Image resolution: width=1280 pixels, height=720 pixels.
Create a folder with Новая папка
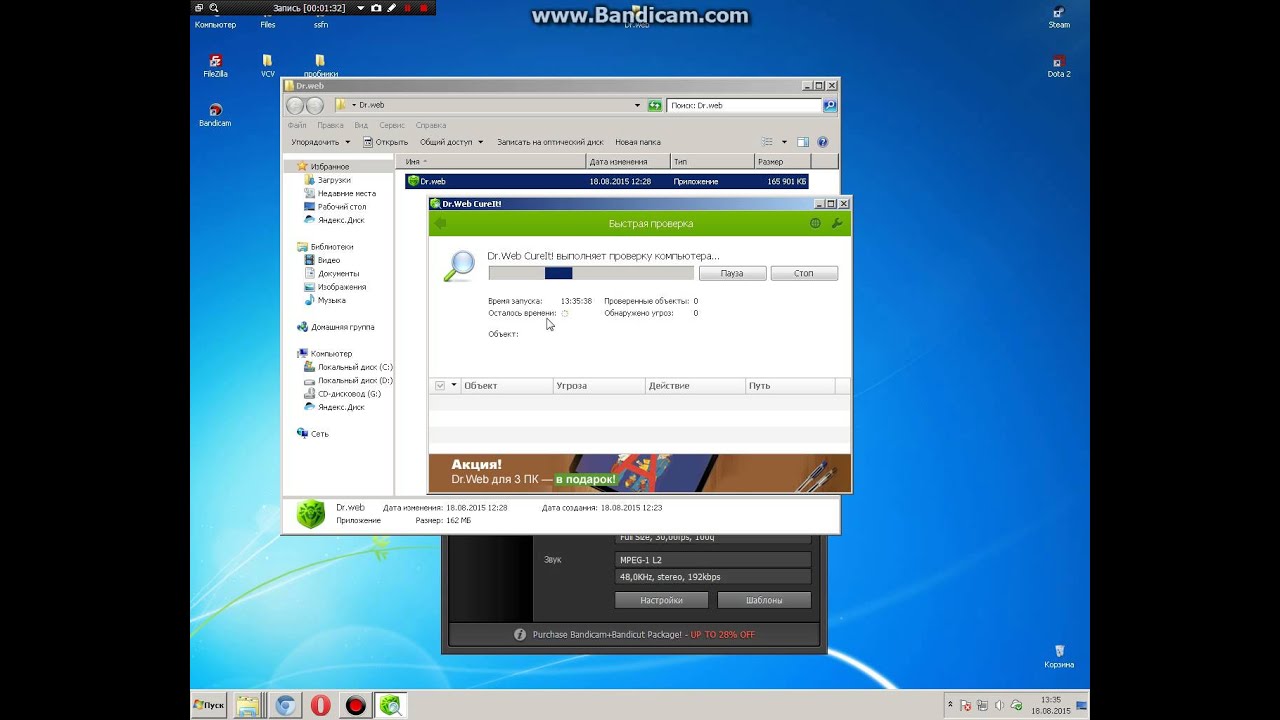(638, 142)
